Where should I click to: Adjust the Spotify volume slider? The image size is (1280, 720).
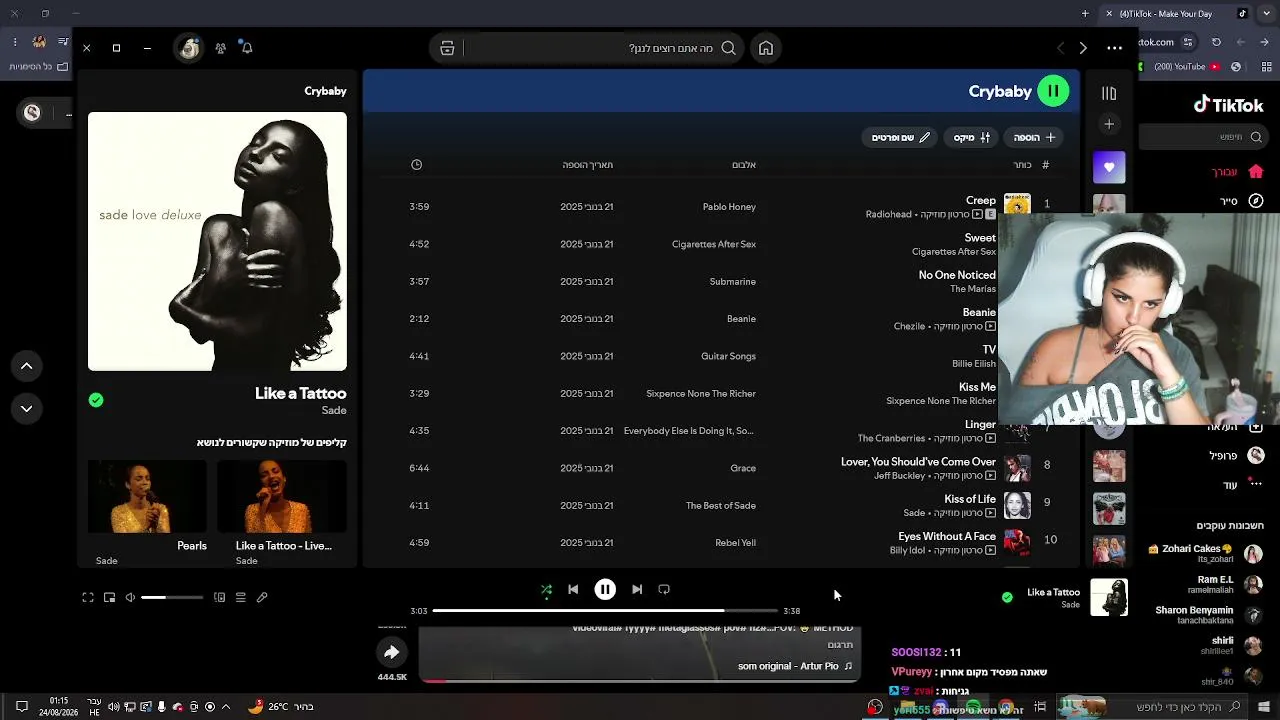pos(172,597)
